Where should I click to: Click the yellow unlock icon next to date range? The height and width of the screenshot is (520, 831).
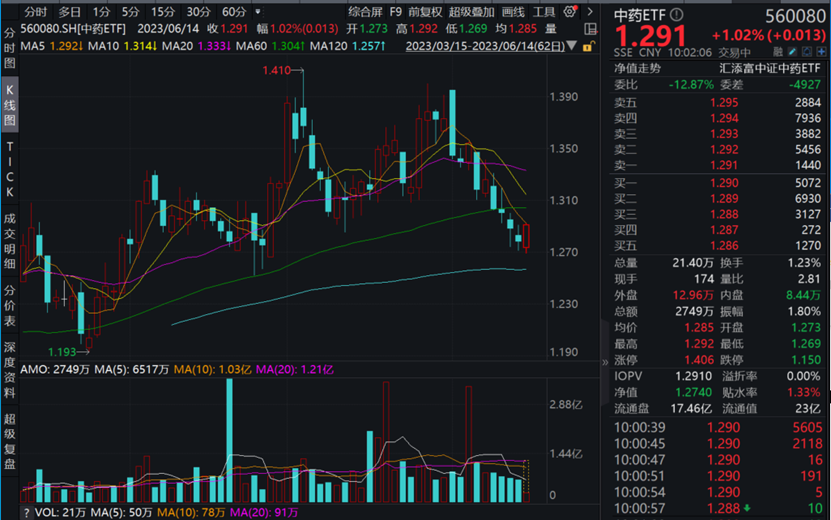tap(588, 46)
